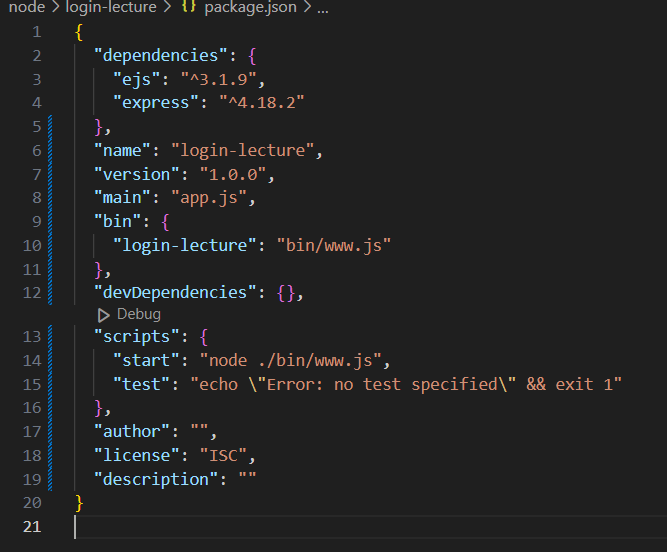
Task: Click the "login-lecture" name value on line 6
Action: (242, 150)
